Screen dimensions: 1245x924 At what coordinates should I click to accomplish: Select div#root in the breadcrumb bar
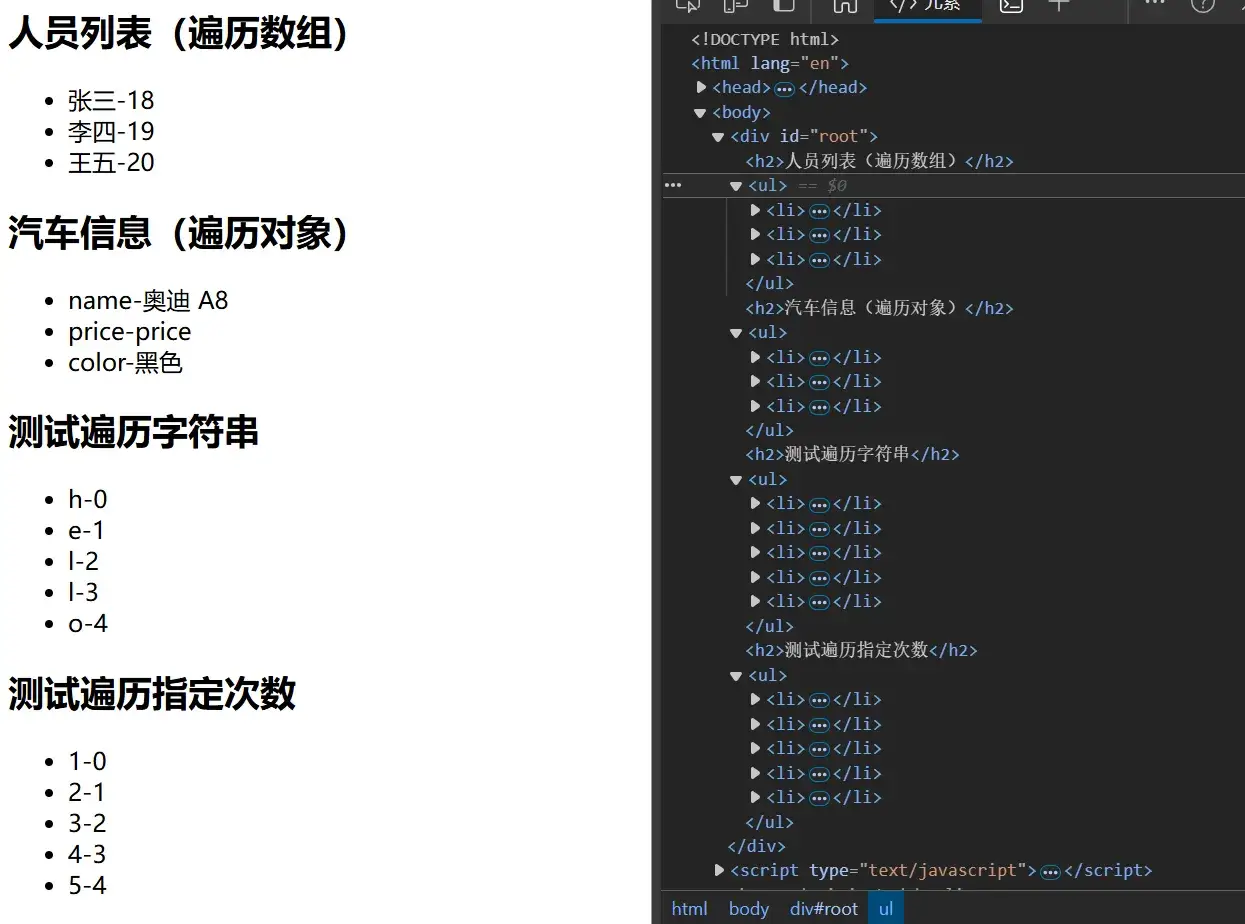(x=824, y=908)
